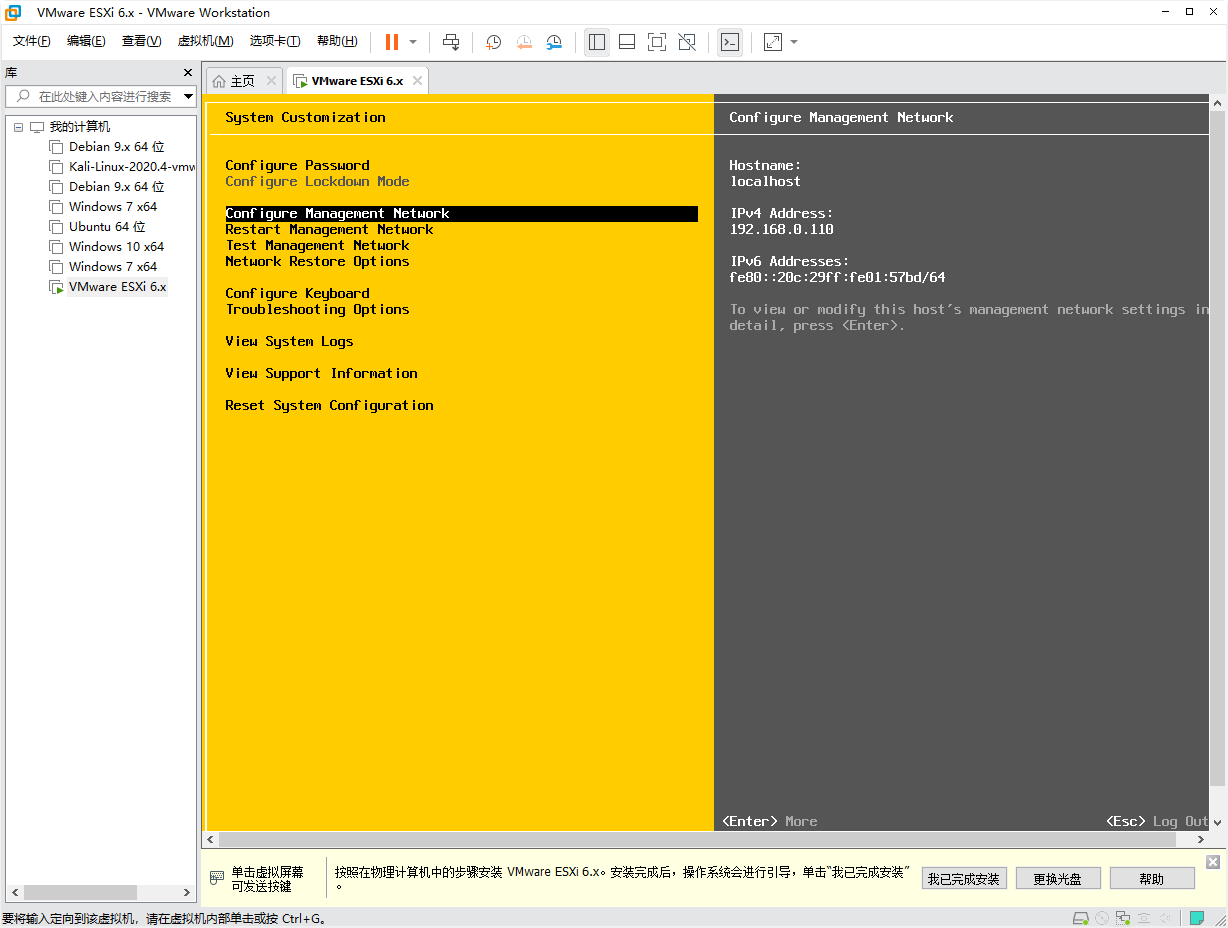1228x928 pixels.
Task: Open the 文件(F) menu
Action: pyautogui.click(x=32, y=41)
